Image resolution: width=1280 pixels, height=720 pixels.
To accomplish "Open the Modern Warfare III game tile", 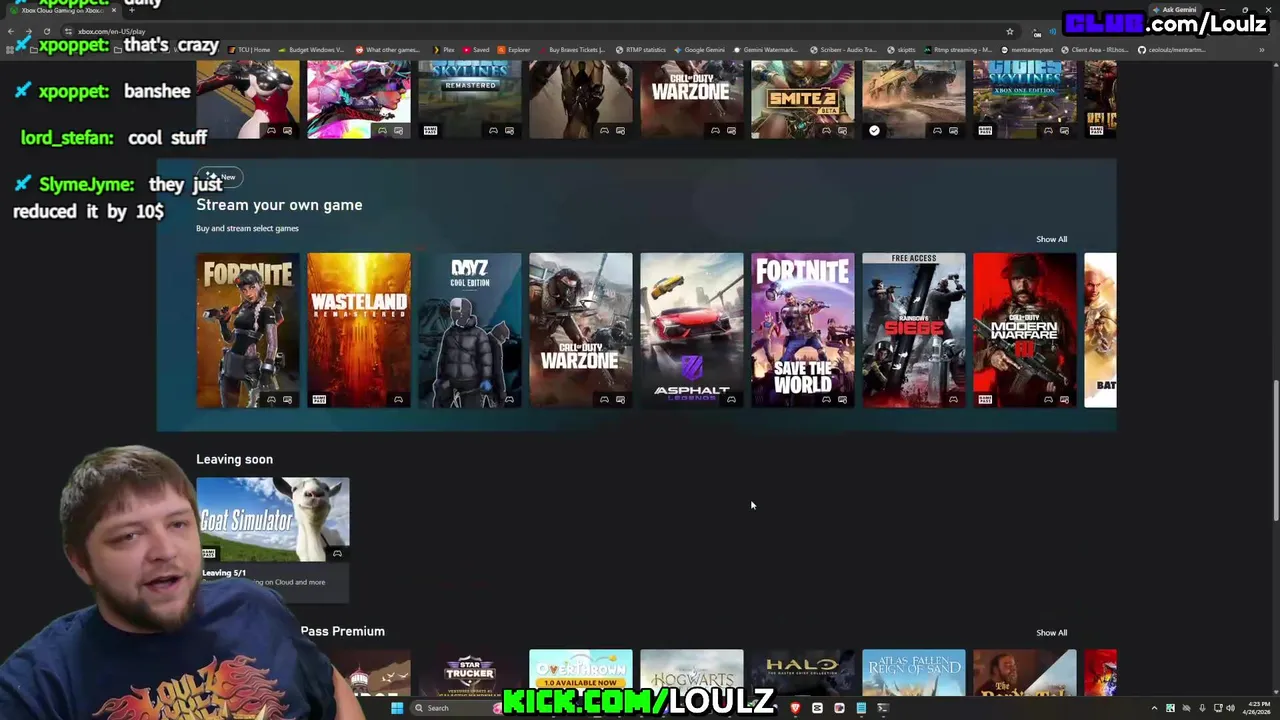I will 1024,330.
